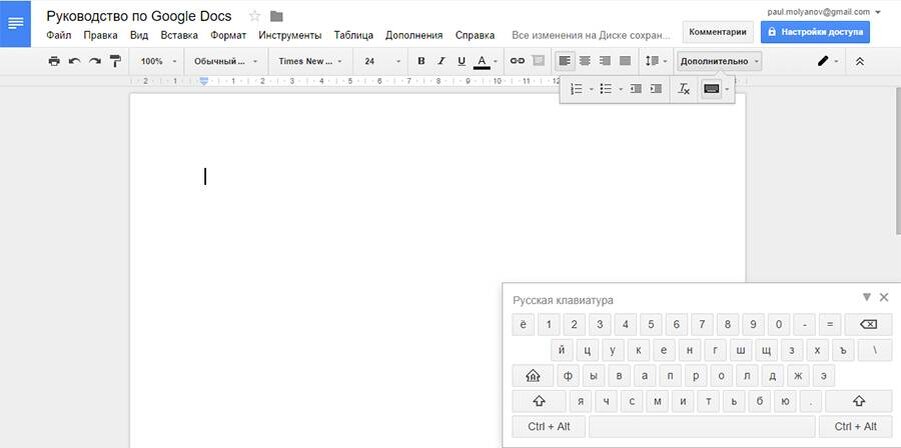The width and height of the screenshot is (901, 448).
Task: Click the backspace key on virtual keyboard
Action: [x=868, y=325]
